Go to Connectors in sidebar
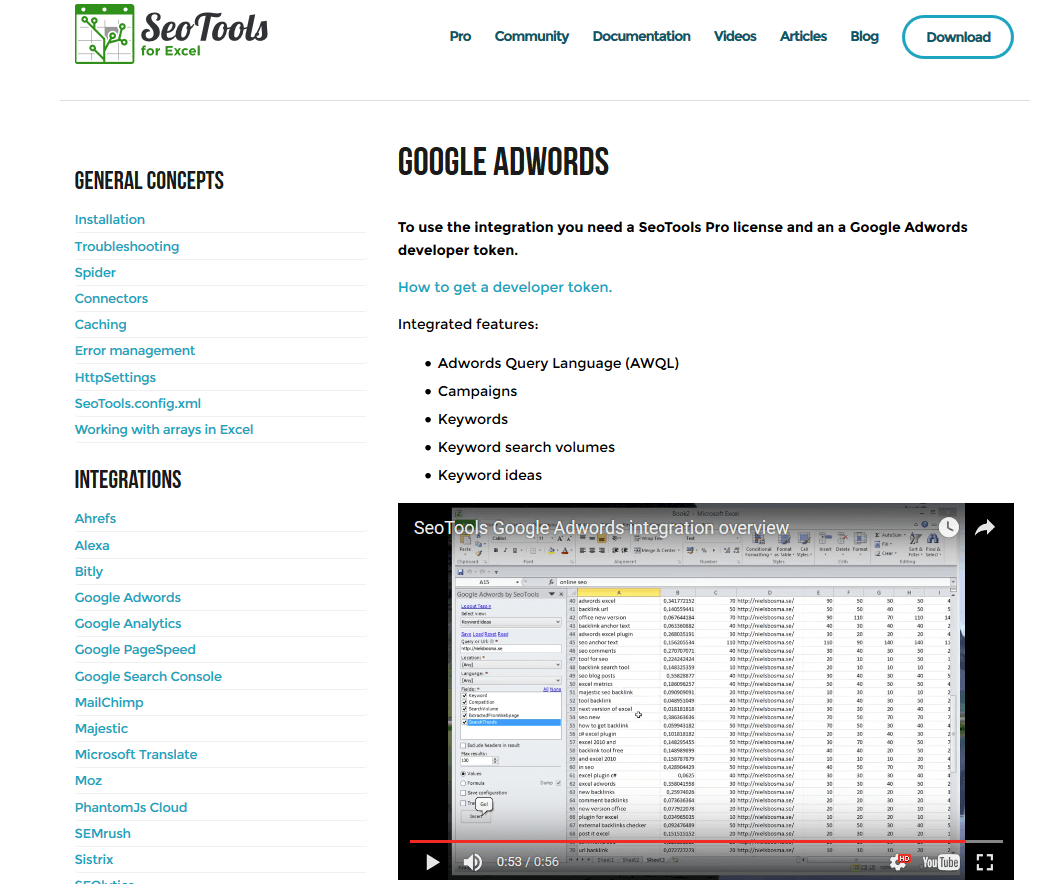 click(111, 298)
